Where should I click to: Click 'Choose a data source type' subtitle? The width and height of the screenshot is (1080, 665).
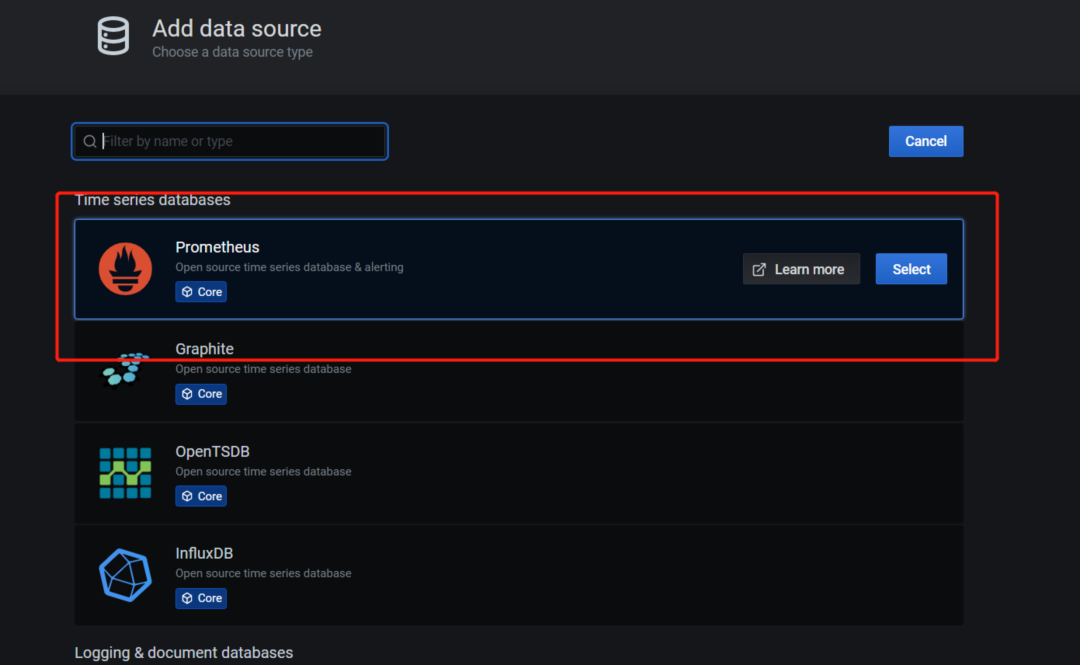[x=232, y=52]
